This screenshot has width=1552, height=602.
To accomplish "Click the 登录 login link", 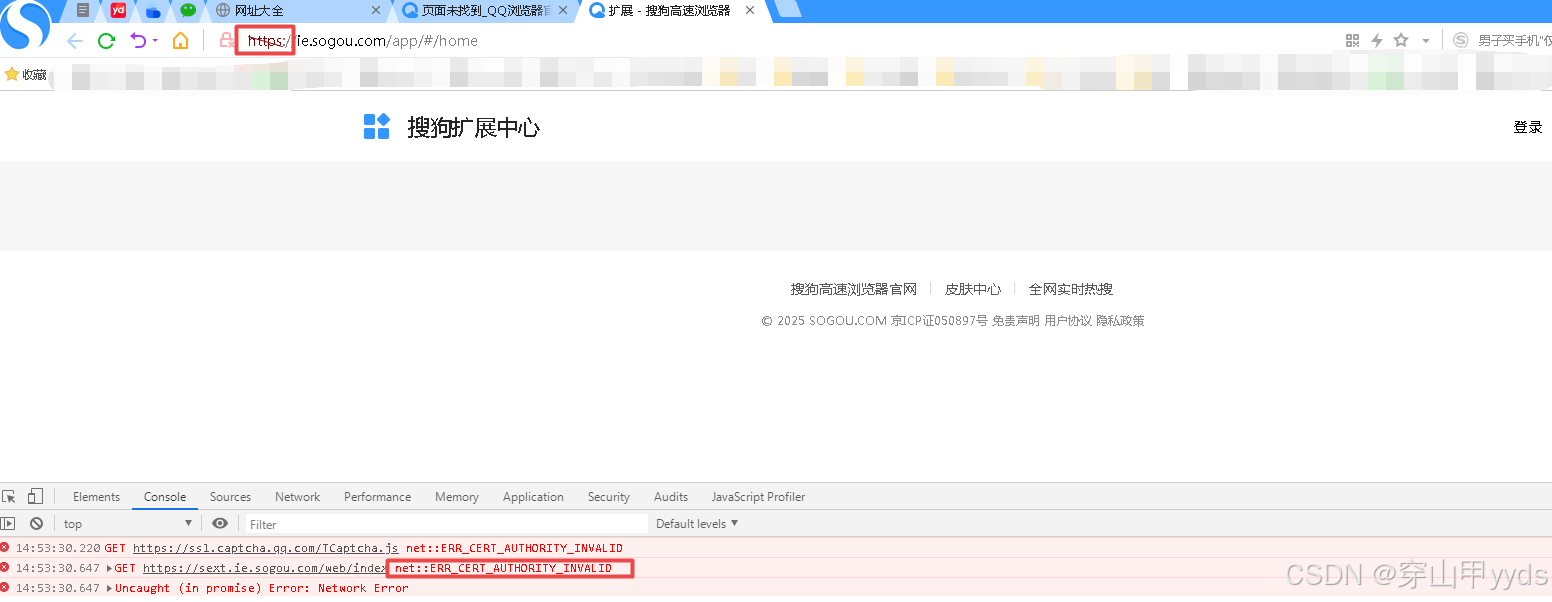I will 1527,127.
